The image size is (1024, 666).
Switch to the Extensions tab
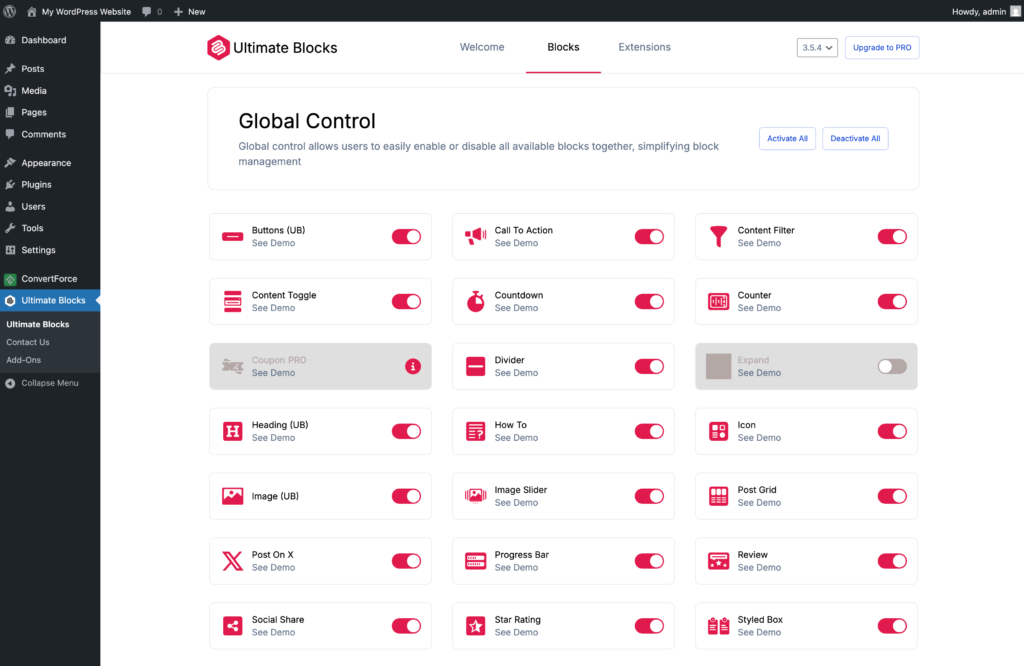644,47
